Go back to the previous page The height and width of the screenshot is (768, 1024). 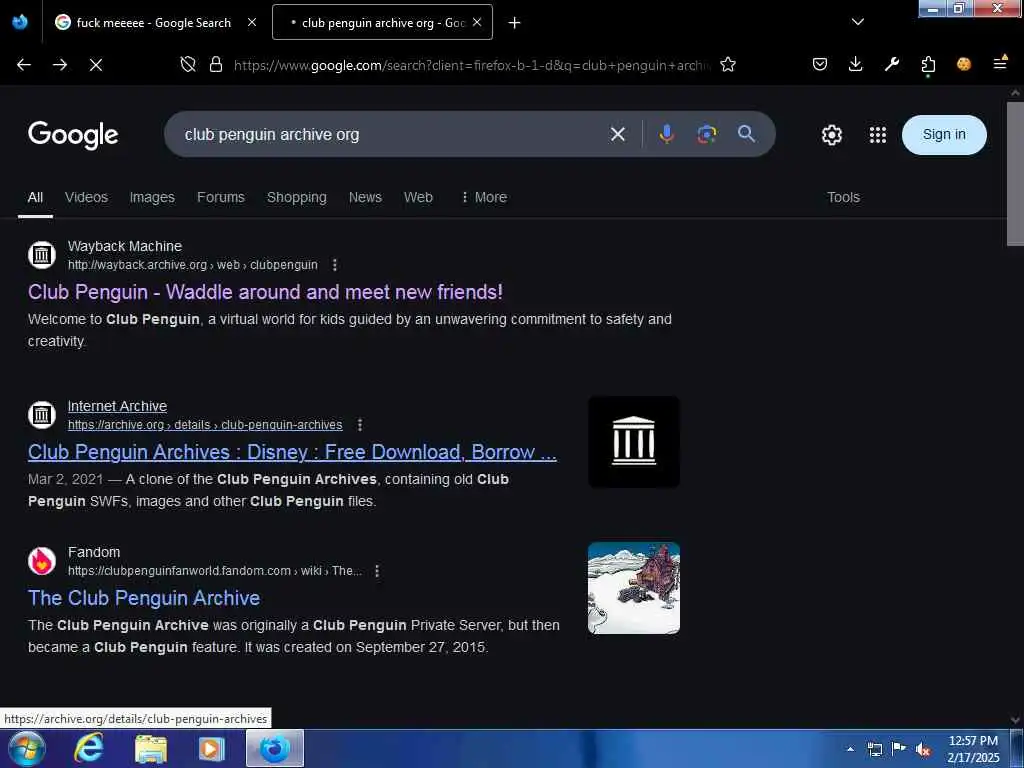[24, 65]
